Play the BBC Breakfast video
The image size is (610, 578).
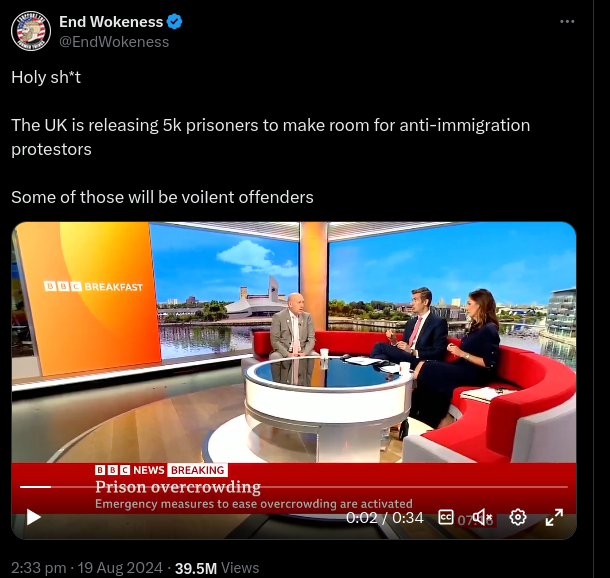(x=34, y=517)
